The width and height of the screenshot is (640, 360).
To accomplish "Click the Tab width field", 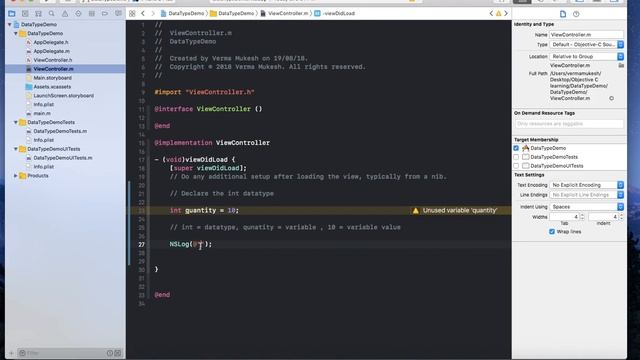I will (x=564, y=217).
